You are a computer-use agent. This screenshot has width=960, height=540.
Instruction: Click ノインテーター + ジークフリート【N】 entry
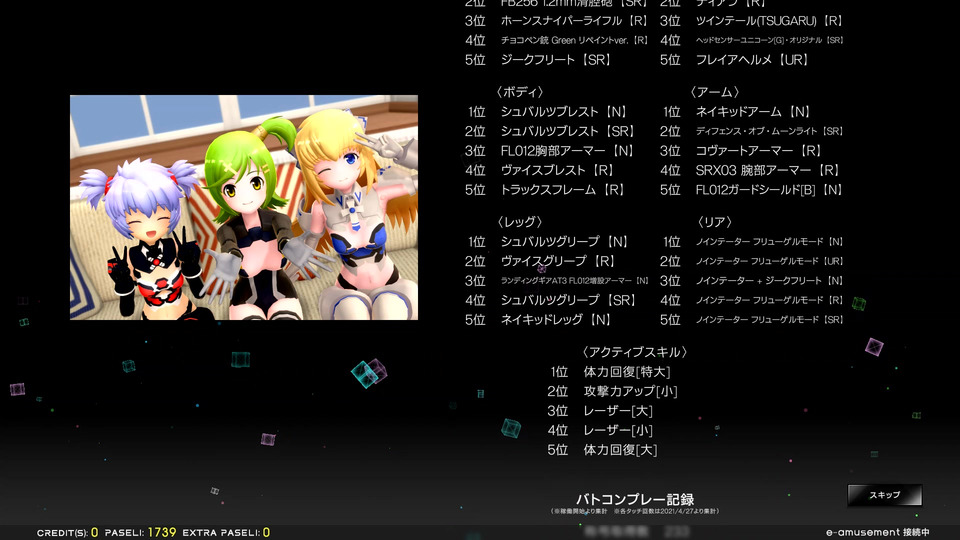point(770,281)
